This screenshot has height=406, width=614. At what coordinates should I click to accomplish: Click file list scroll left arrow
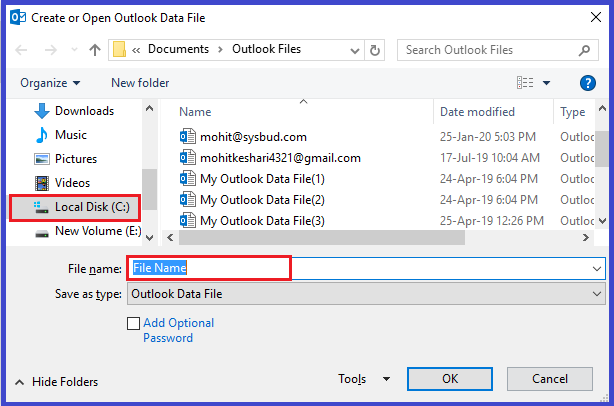pyautogui.click(x=170, y=238)
